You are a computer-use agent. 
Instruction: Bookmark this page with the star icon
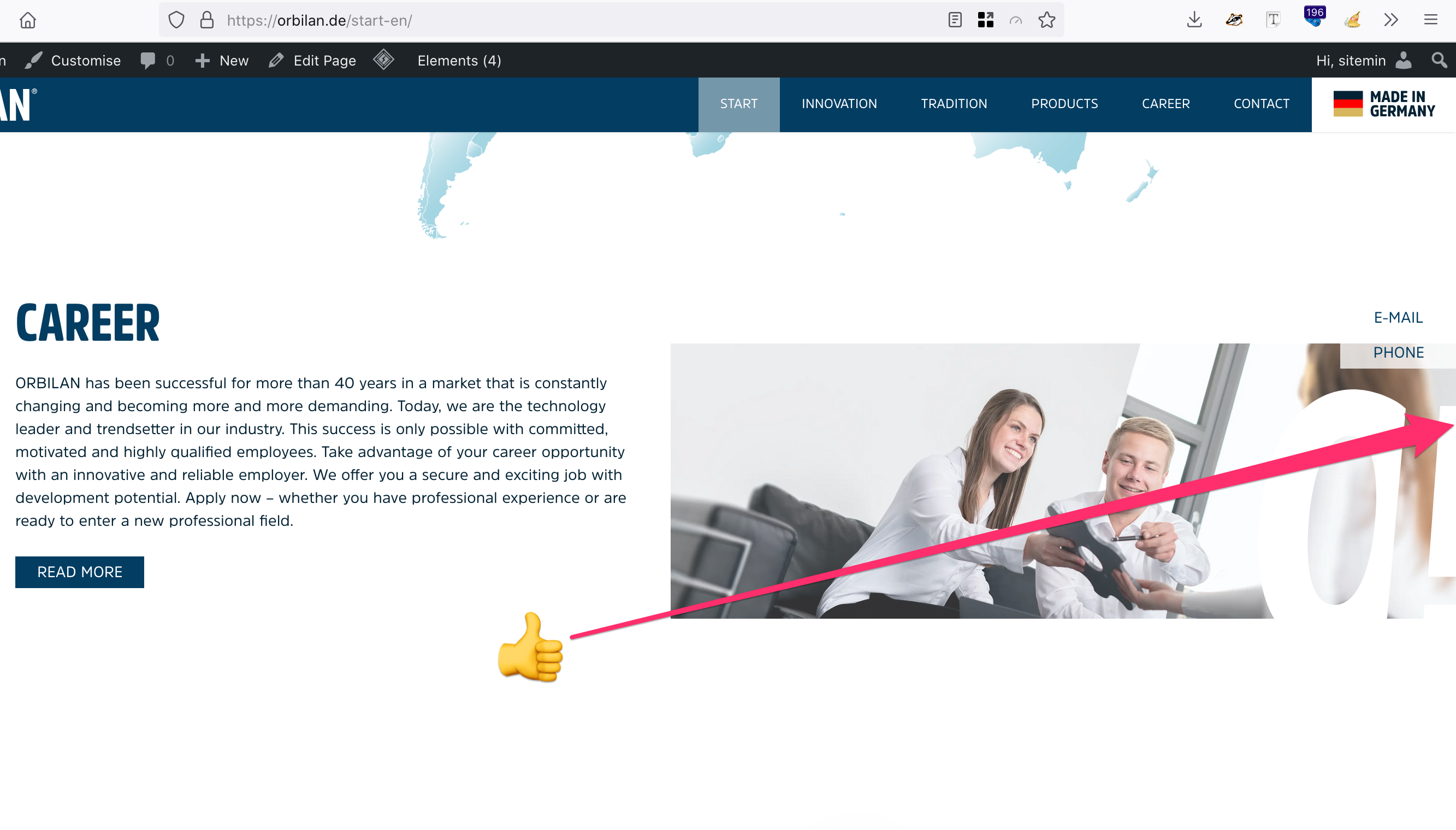[x=1047, y=20]
